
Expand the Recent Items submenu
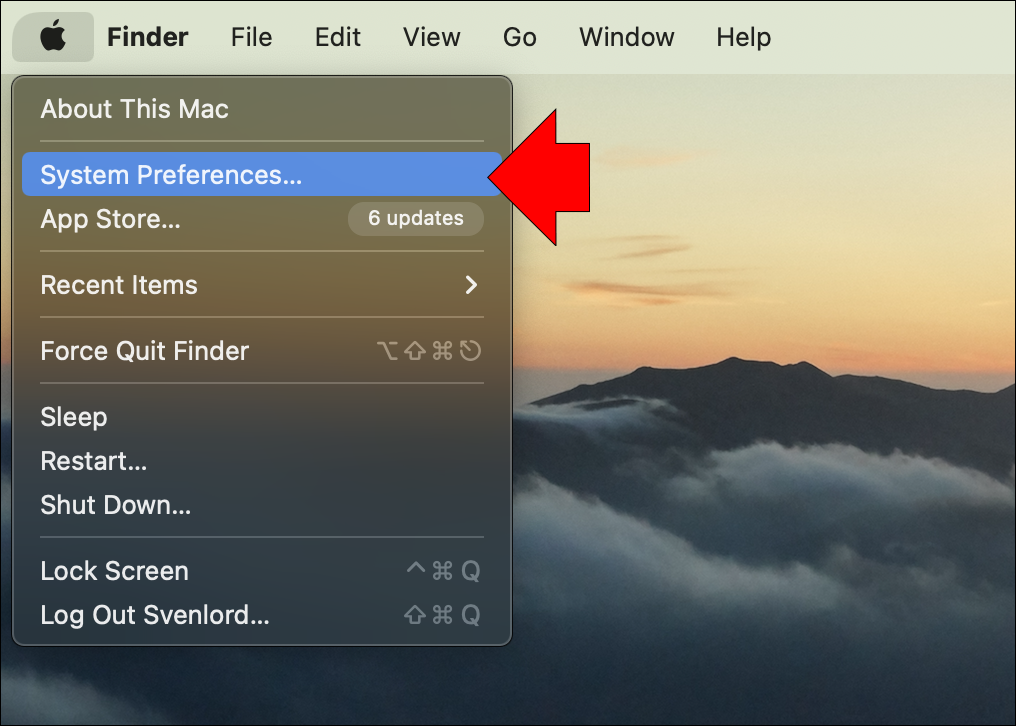[x=119, y=285]
